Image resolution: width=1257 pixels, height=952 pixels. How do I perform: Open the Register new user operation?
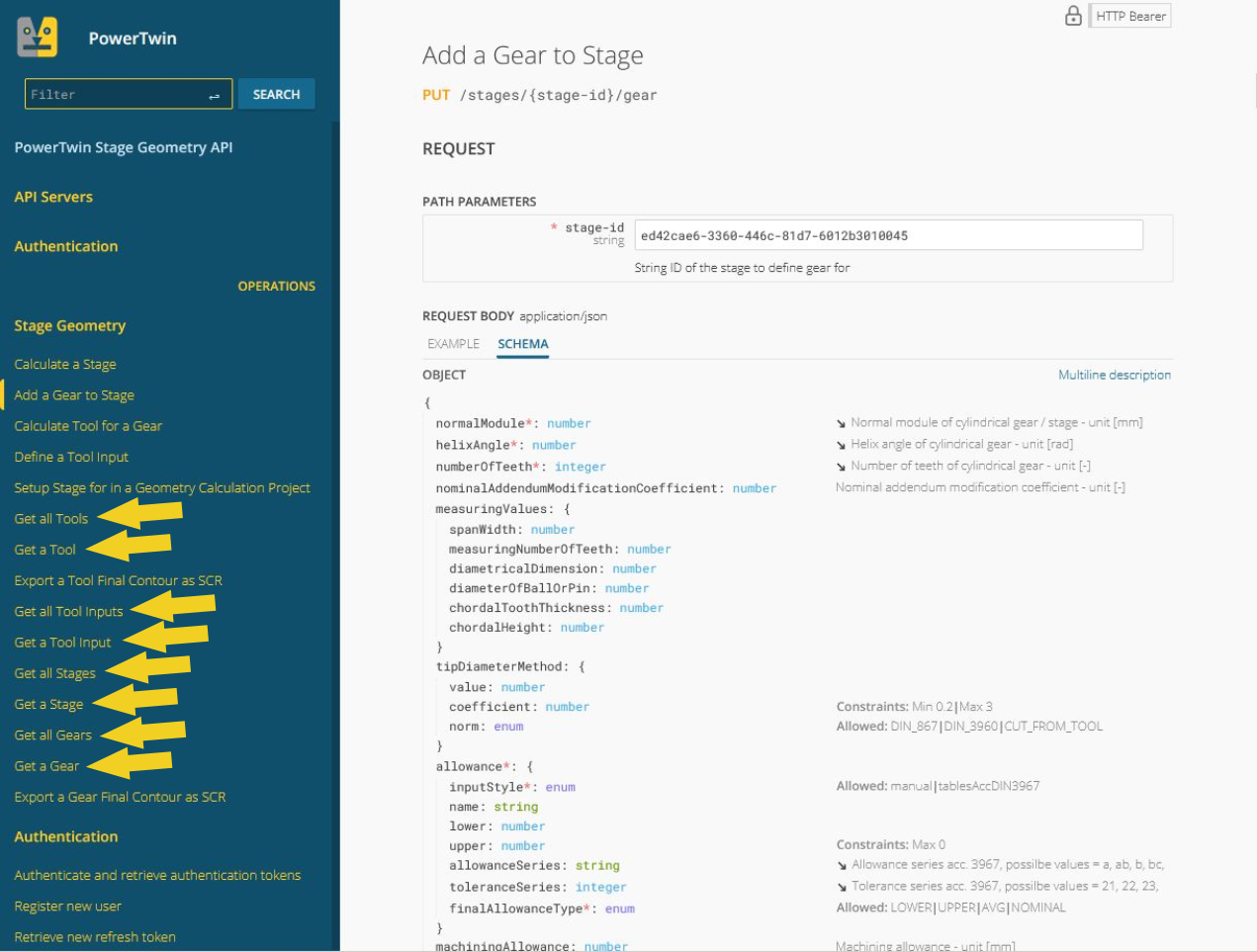[68, 906]
